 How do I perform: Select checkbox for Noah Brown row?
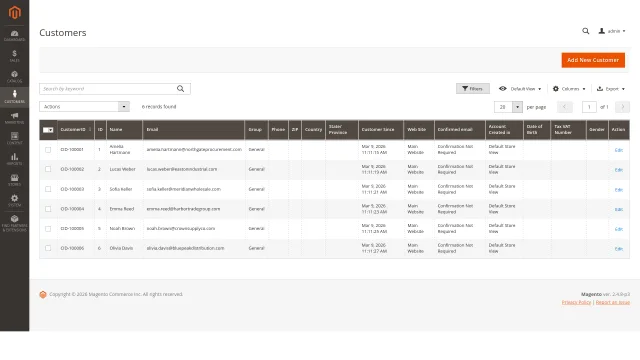[48, 229]
